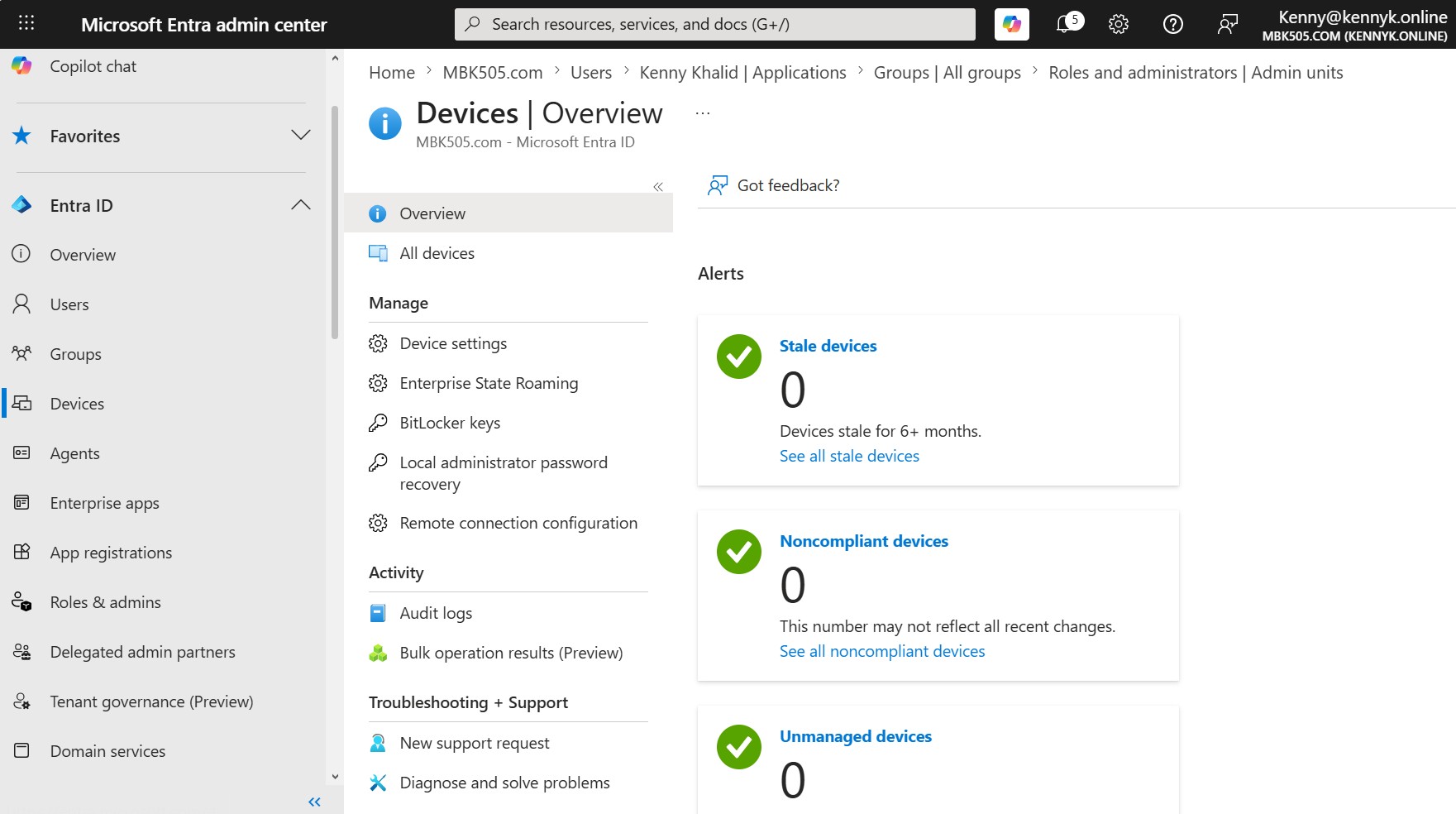The image size is (1456, 814).
Task: Open the app launcher waffle icon
Action: click(26, 24)
